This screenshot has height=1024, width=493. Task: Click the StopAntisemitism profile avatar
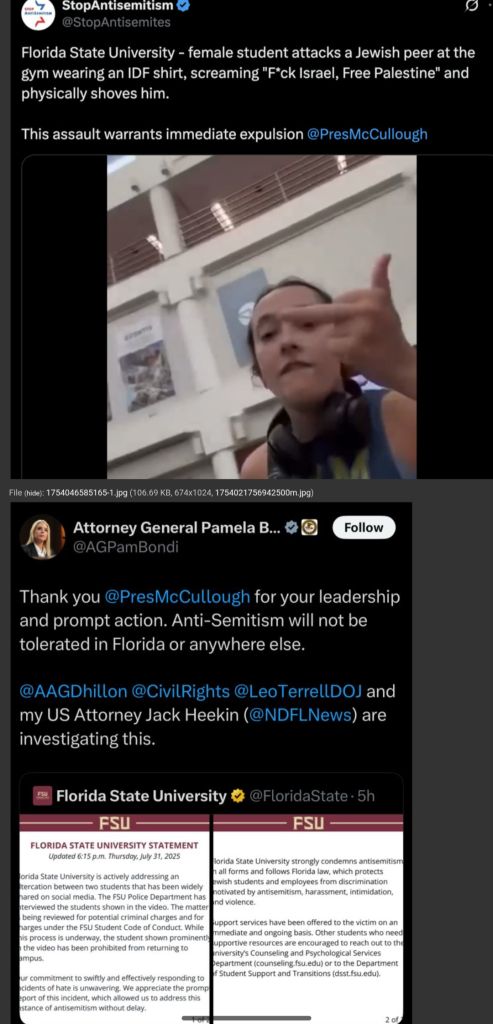tap(37, 14)
